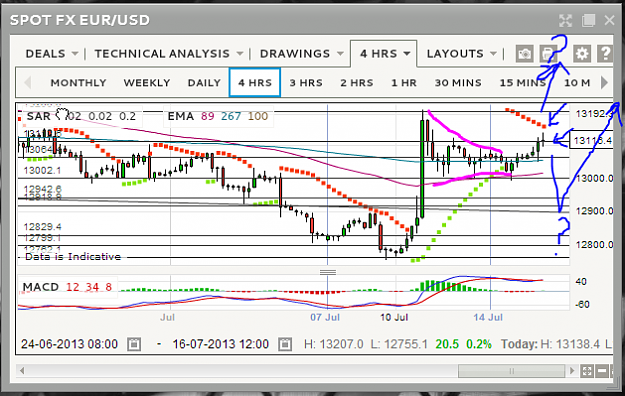Click the 13002.1 level label
This screenshot has height=396, width=625.
click(x=42, y=171)
